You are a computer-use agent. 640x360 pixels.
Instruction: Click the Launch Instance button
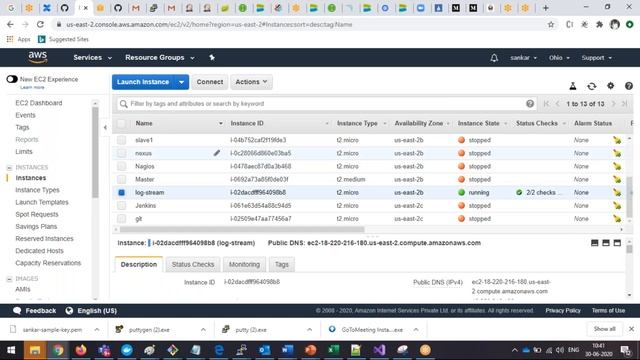[143, 82]
